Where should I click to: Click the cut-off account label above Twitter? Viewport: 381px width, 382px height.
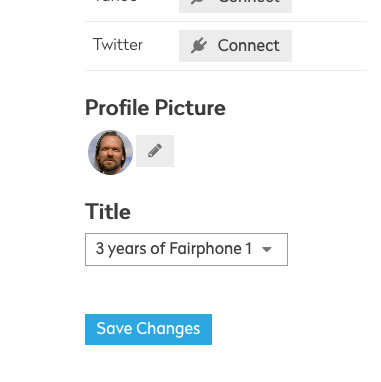[x=116, y=1]
